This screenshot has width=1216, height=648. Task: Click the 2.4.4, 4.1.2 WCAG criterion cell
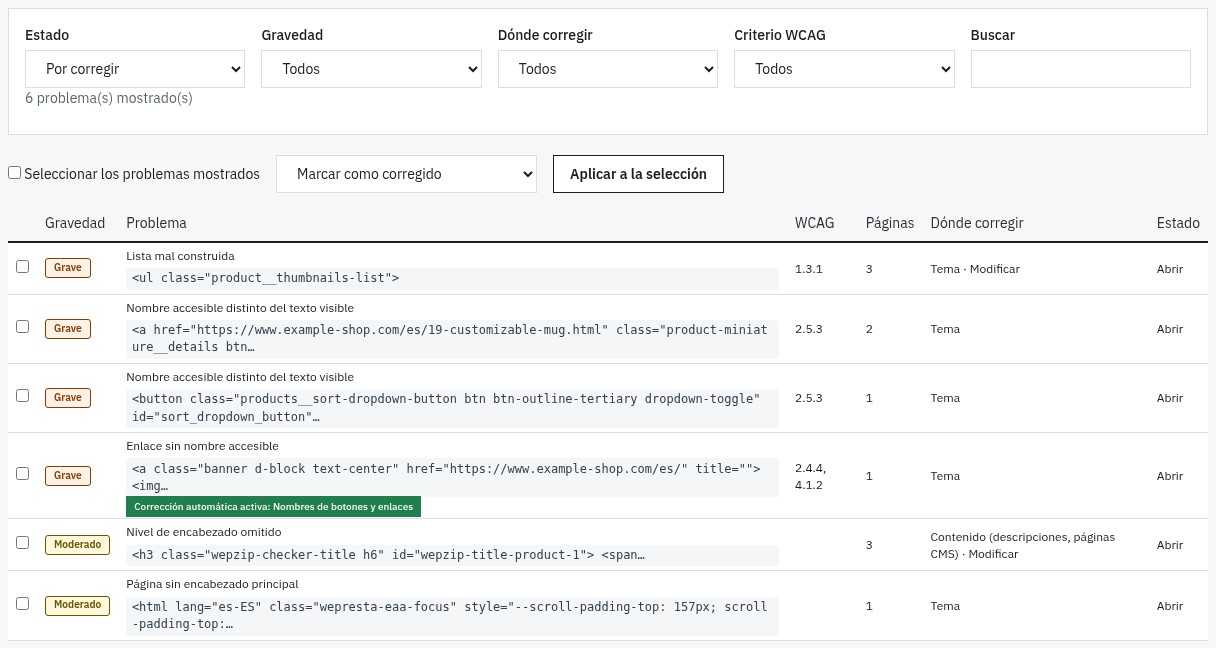pos(811,476)
